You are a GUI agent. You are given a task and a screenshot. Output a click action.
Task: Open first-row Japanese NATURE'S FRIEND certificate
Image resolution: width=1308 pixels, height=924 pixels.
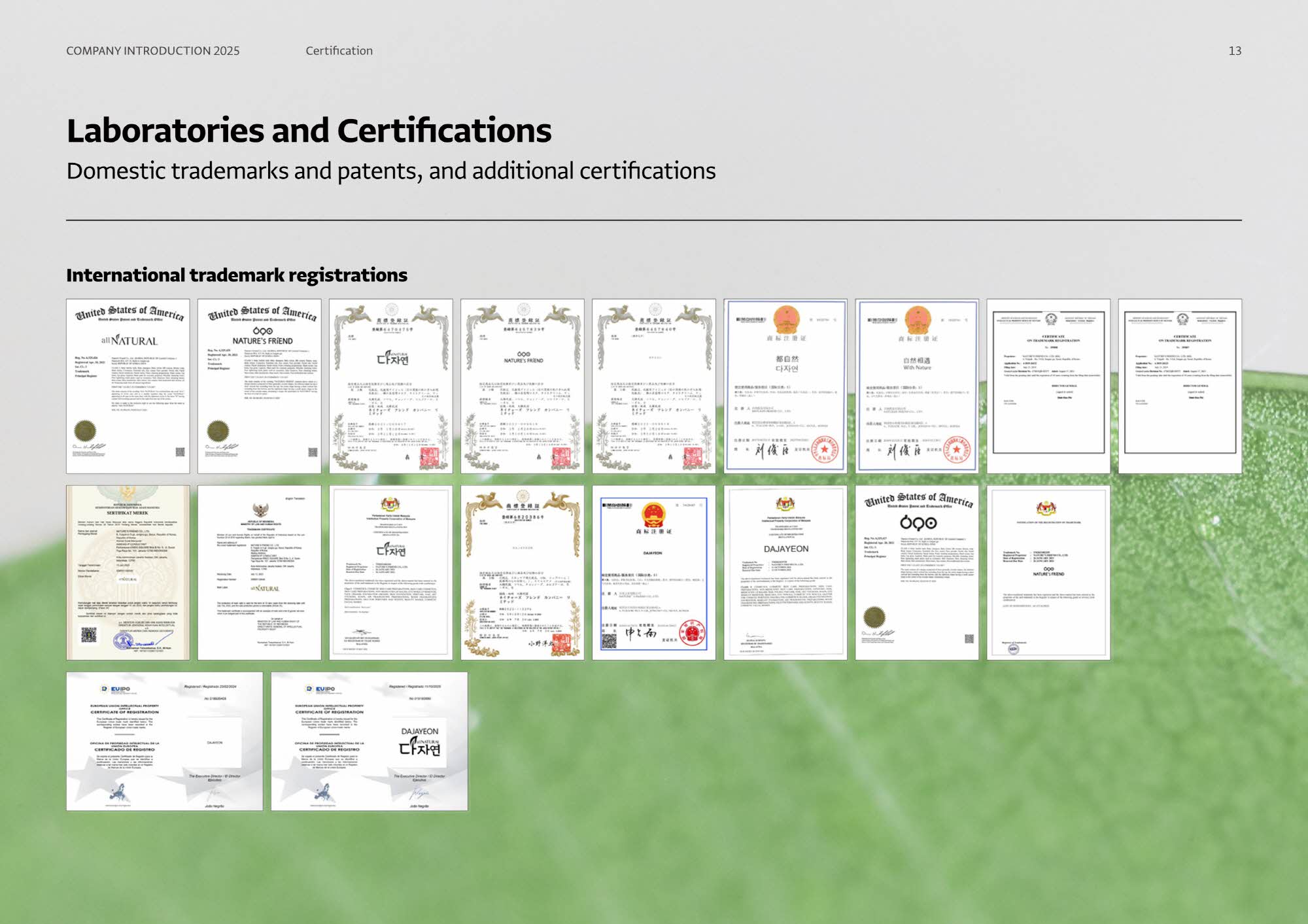(x=522, y=386)
